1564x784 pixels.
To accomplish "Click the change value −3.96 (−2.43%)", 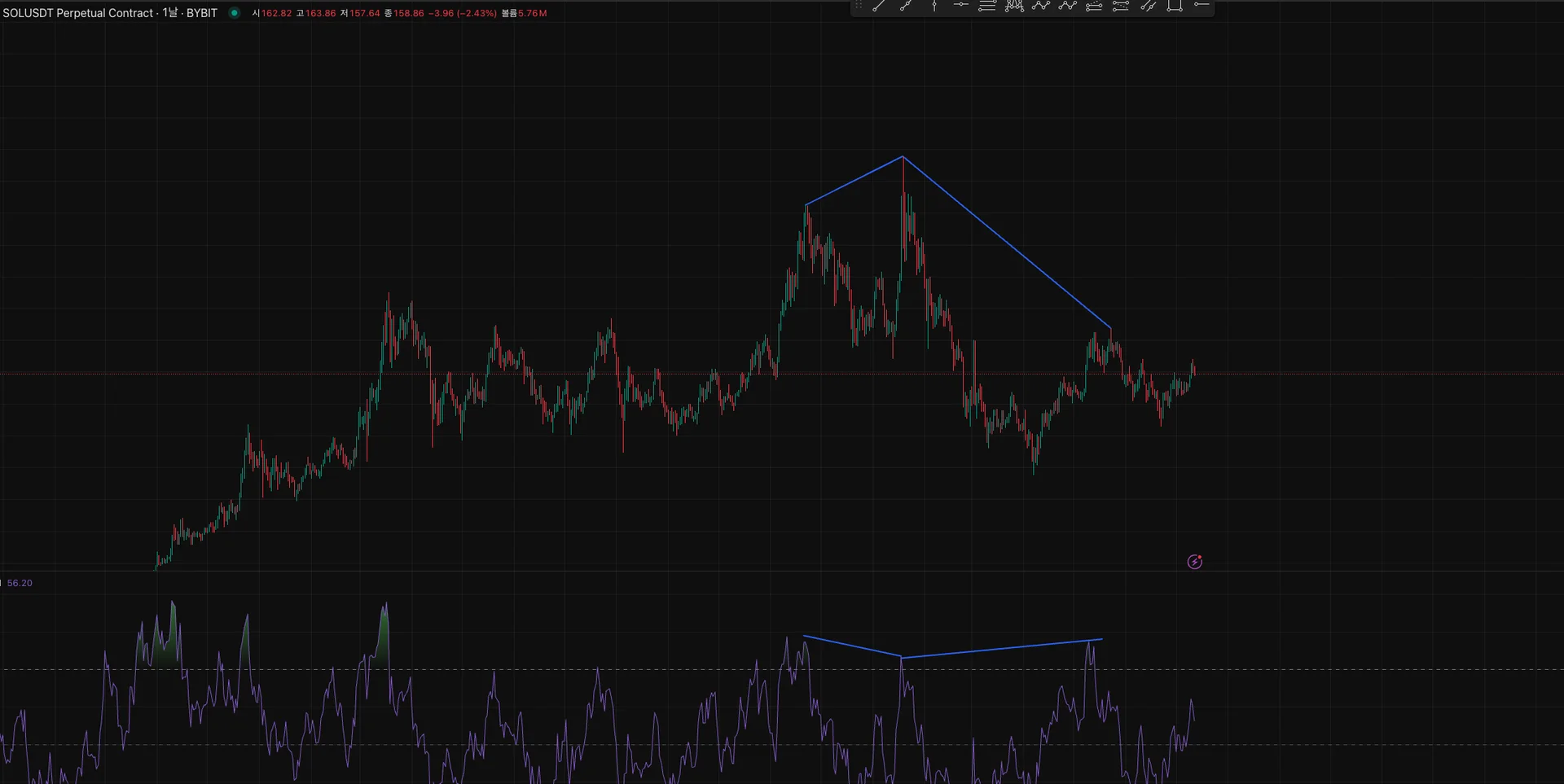I will [462, 13].
